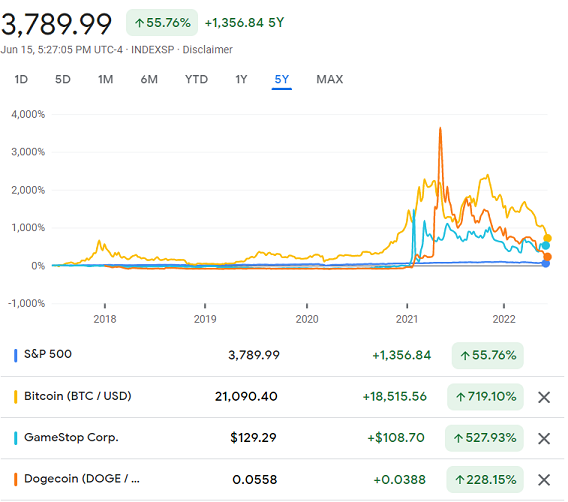Image resolution: width=568 pixels, height=502 pixels.
Task: Click cyan GameStop endpoint dot on chart
Action: pos(546,246)
